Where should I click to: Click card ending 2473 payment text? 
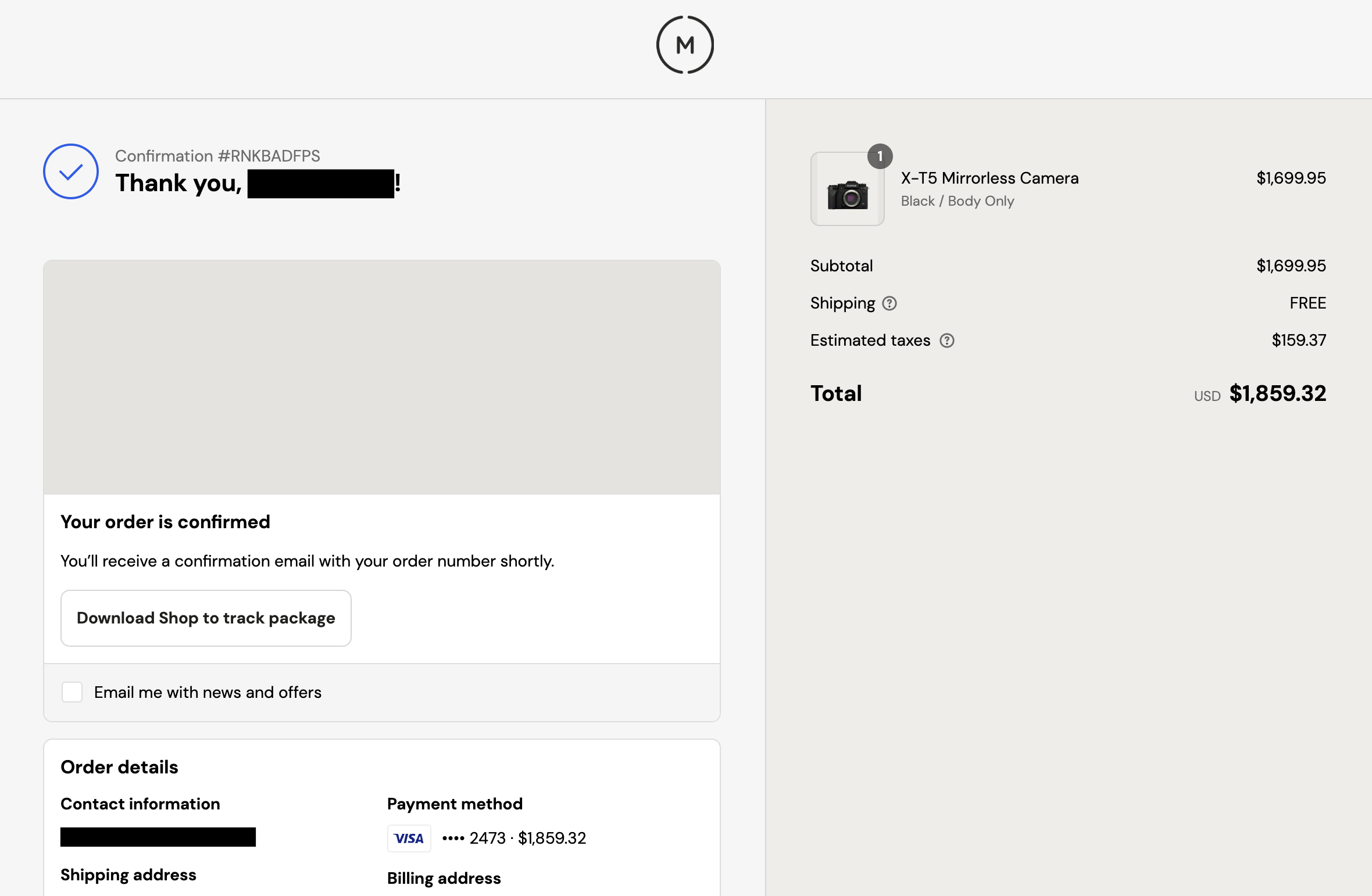click(514, 838)
